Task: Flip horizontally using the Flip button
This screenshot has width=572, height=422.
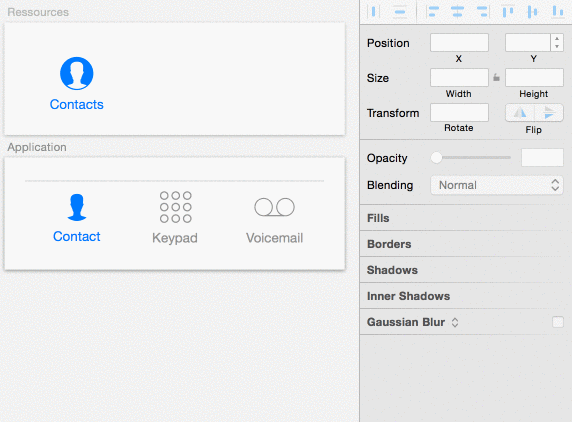Action: click(x=520, y=113)
